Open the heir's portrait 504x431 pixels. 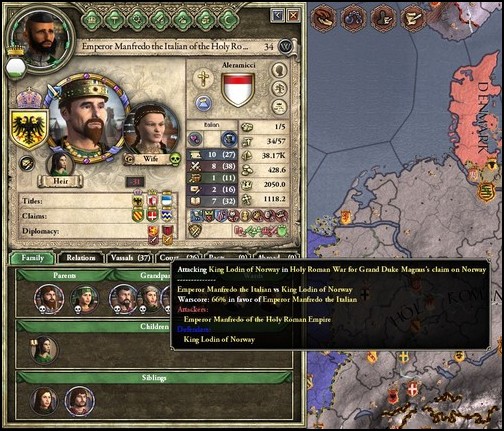coord(60,164)
